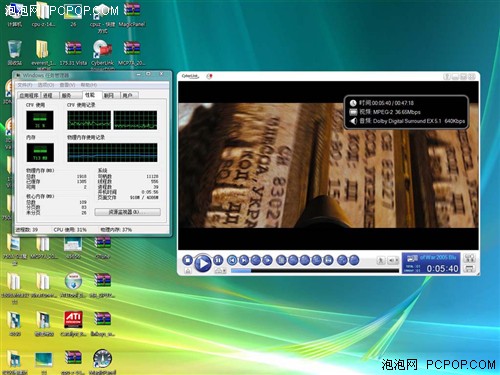Skip to the next chapter
Image resolution: width=500 pixels, height=375 pixels.
[x=244, y=260]
